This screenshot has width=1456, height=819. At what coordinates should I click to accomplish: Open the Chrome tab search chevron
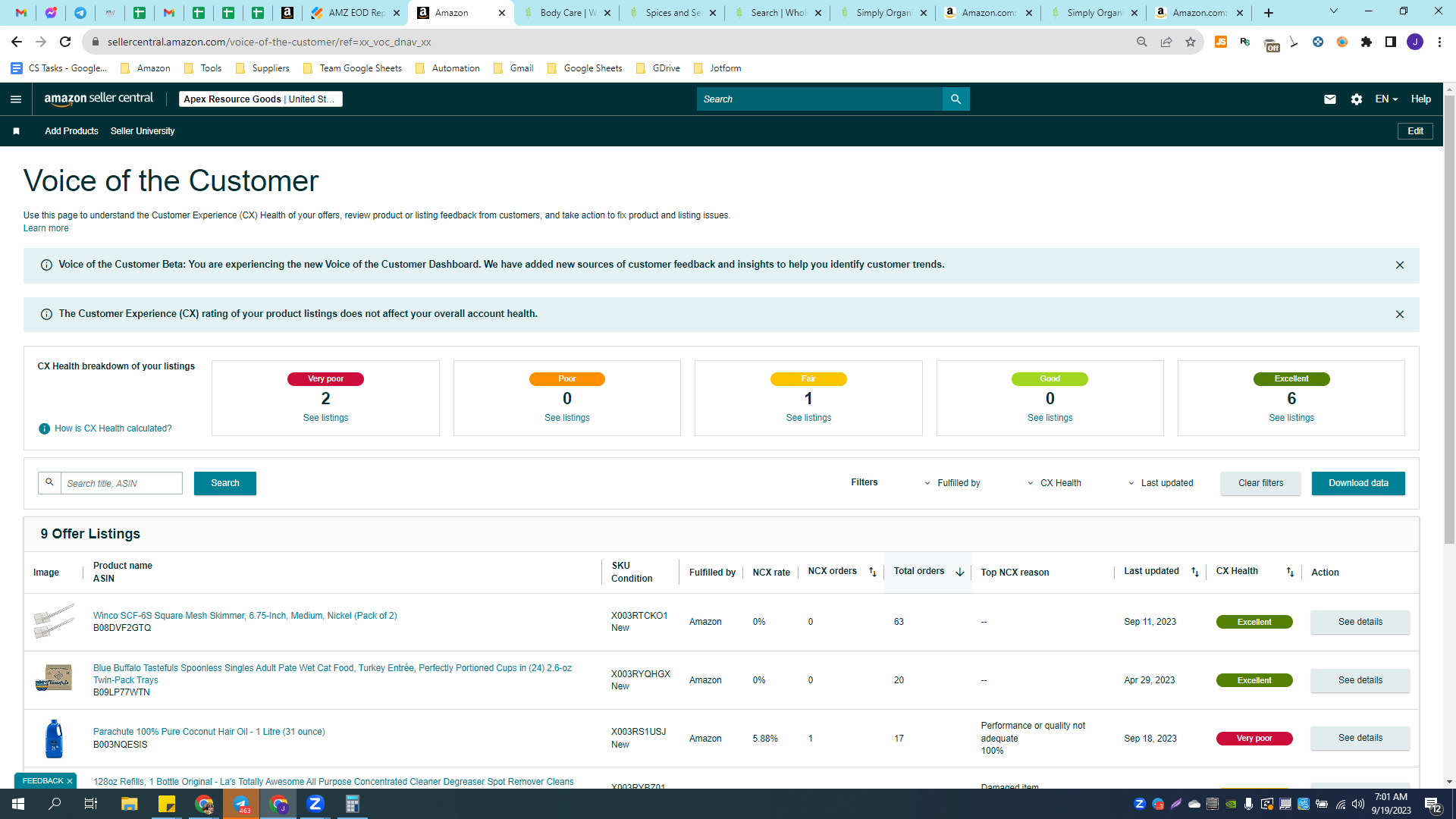pyautogui.click(x=1334, y=11)
